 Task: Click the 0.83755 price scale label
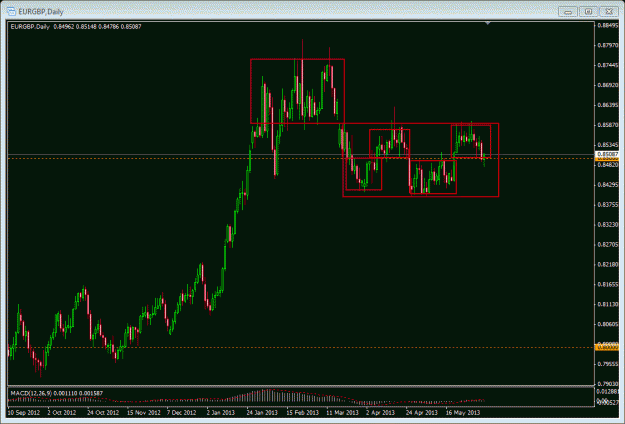pos(607,205)
